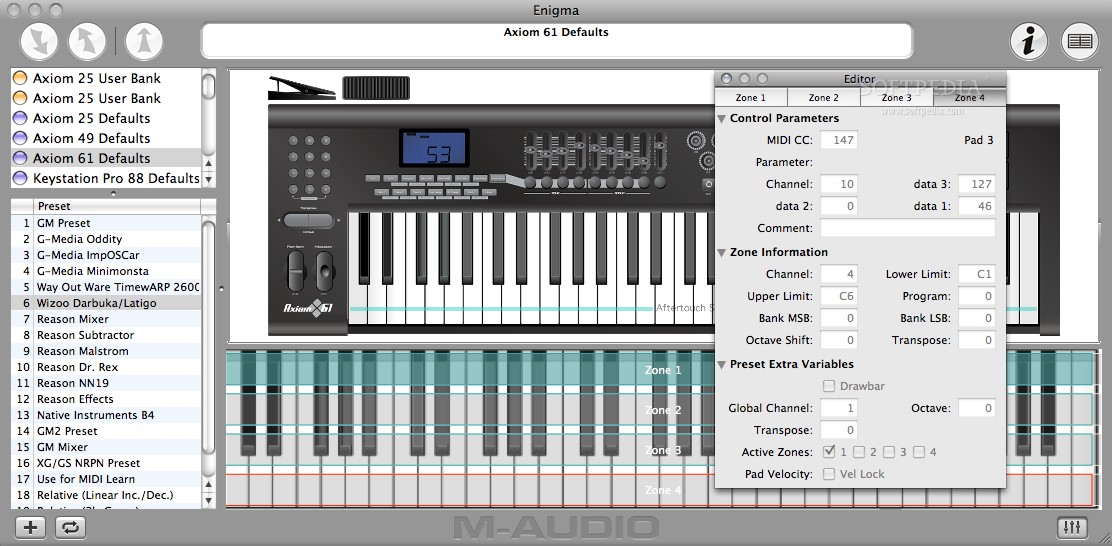The height and width of the screenshot is (546, 1112).
Task: Select purple icon of Axiom 49 Defaults
Action: tap(21, 138)
